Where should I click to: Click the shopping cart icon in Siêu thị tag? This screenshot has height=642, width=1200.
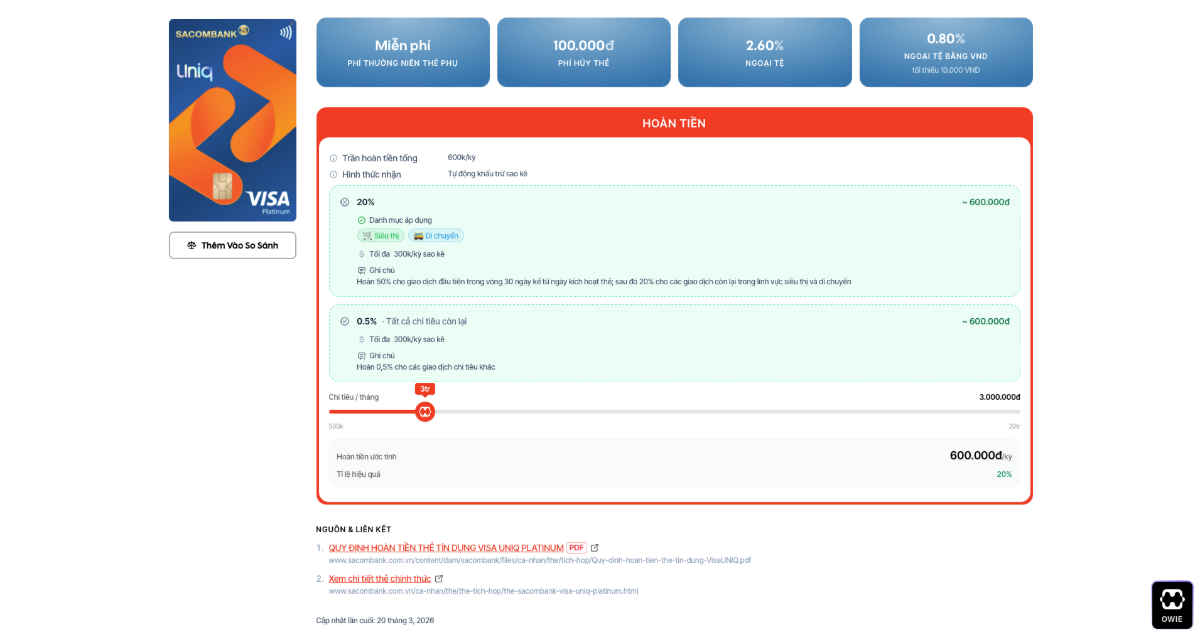click(367, 236)
